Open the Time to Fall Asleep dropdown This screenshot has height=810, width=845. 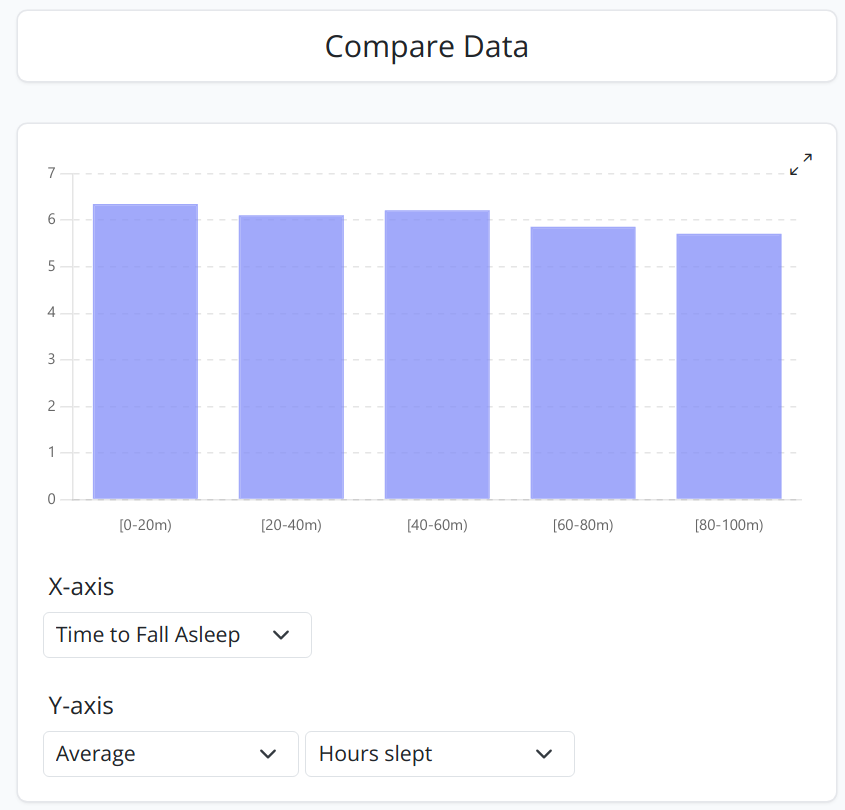pos(177,635)
